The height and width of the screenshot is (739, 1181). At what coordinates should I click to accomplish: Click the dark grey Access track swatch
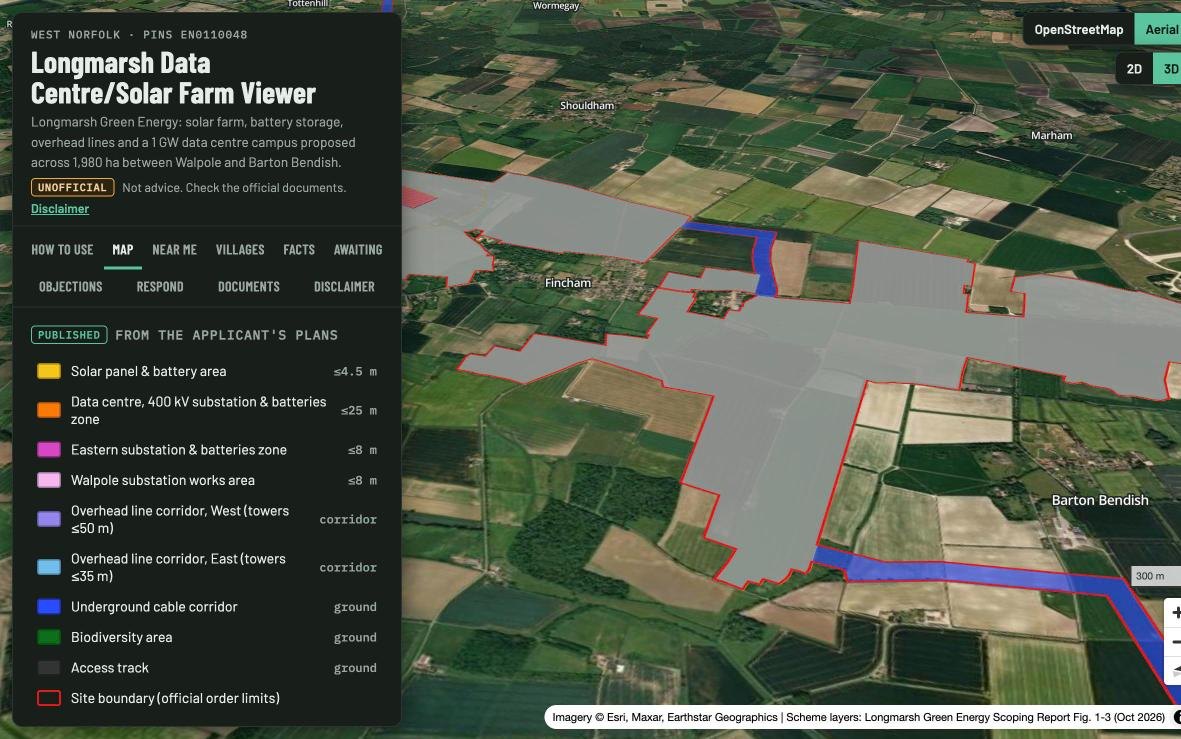click(49, 667)
